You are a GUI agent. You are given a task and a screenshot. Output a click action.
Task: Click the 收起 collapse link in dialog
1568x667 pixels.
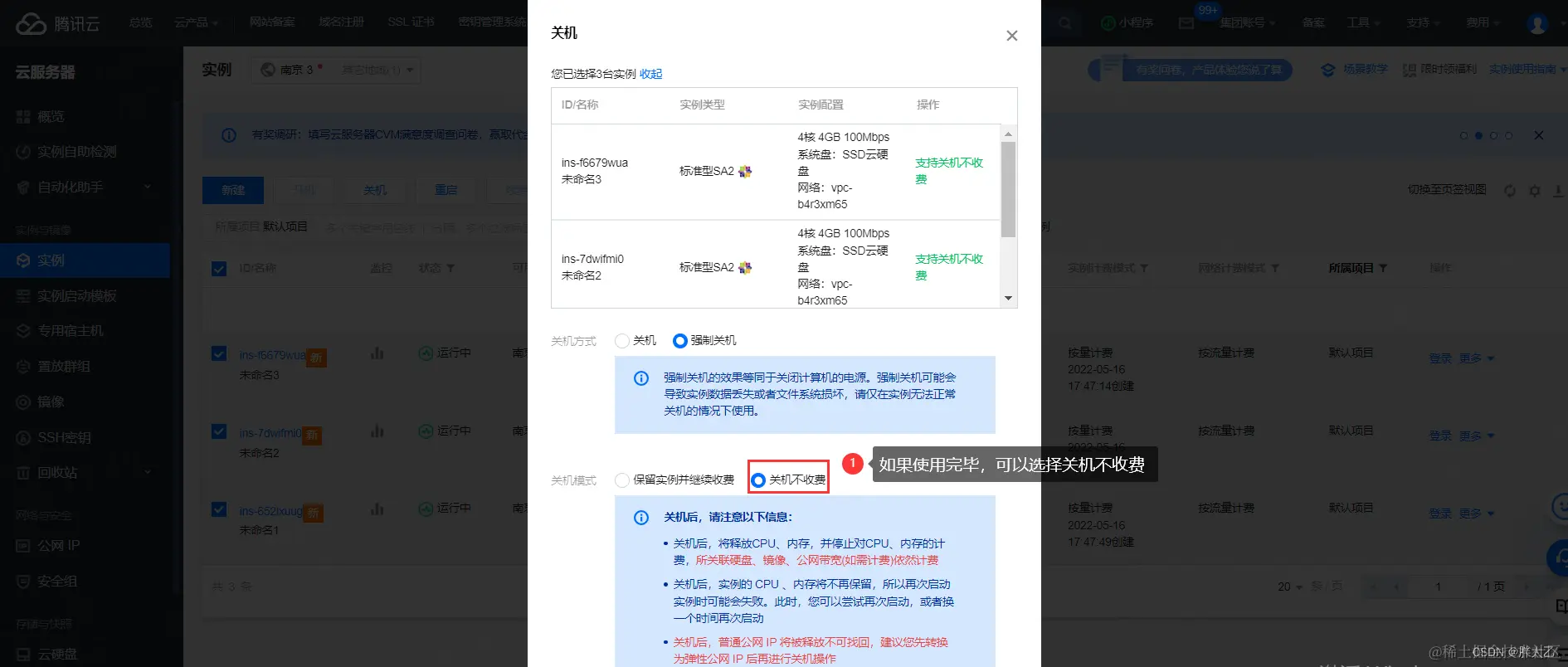click(650, 74)
